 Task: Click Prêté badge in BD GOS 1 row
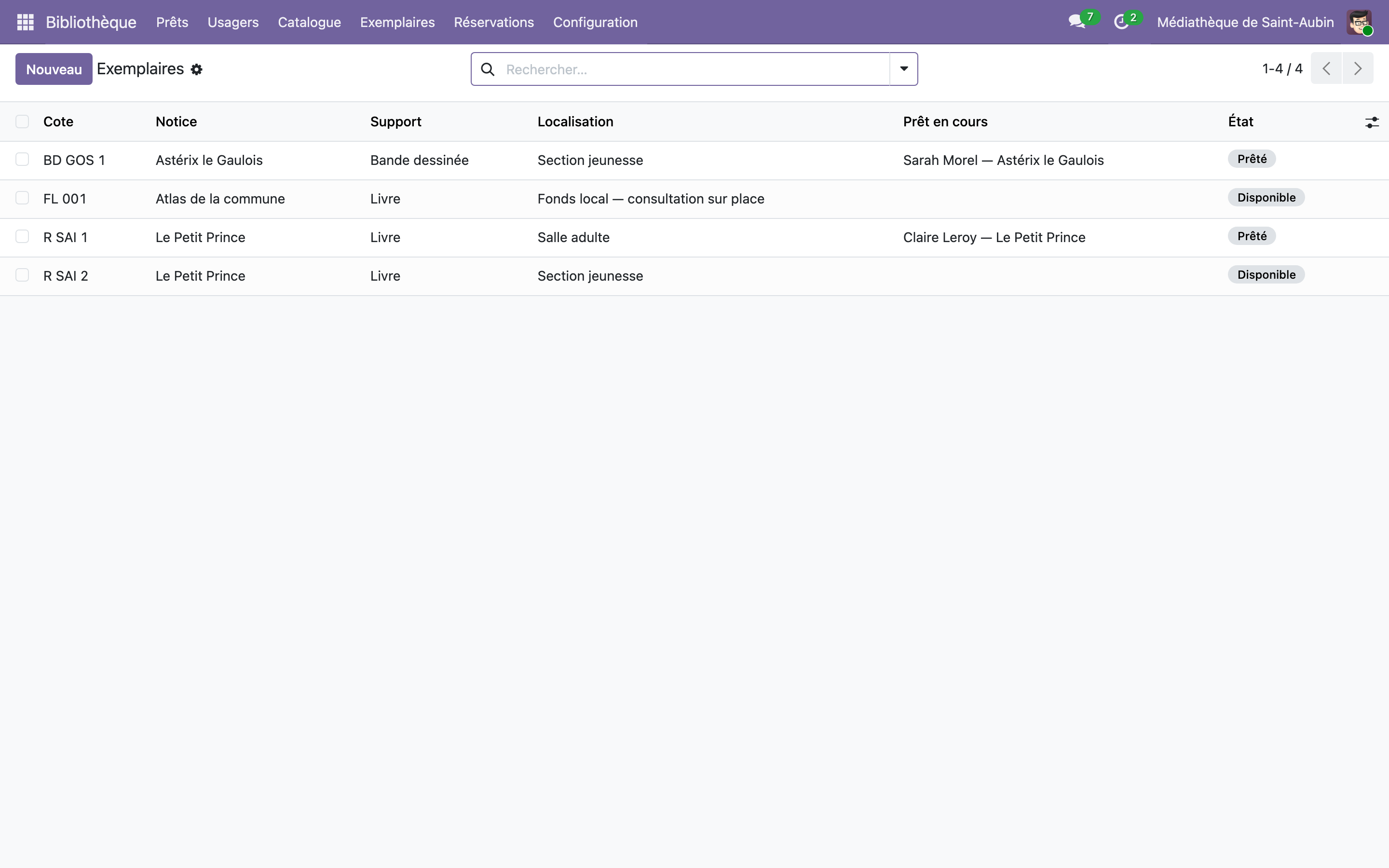coord(1252,159)
